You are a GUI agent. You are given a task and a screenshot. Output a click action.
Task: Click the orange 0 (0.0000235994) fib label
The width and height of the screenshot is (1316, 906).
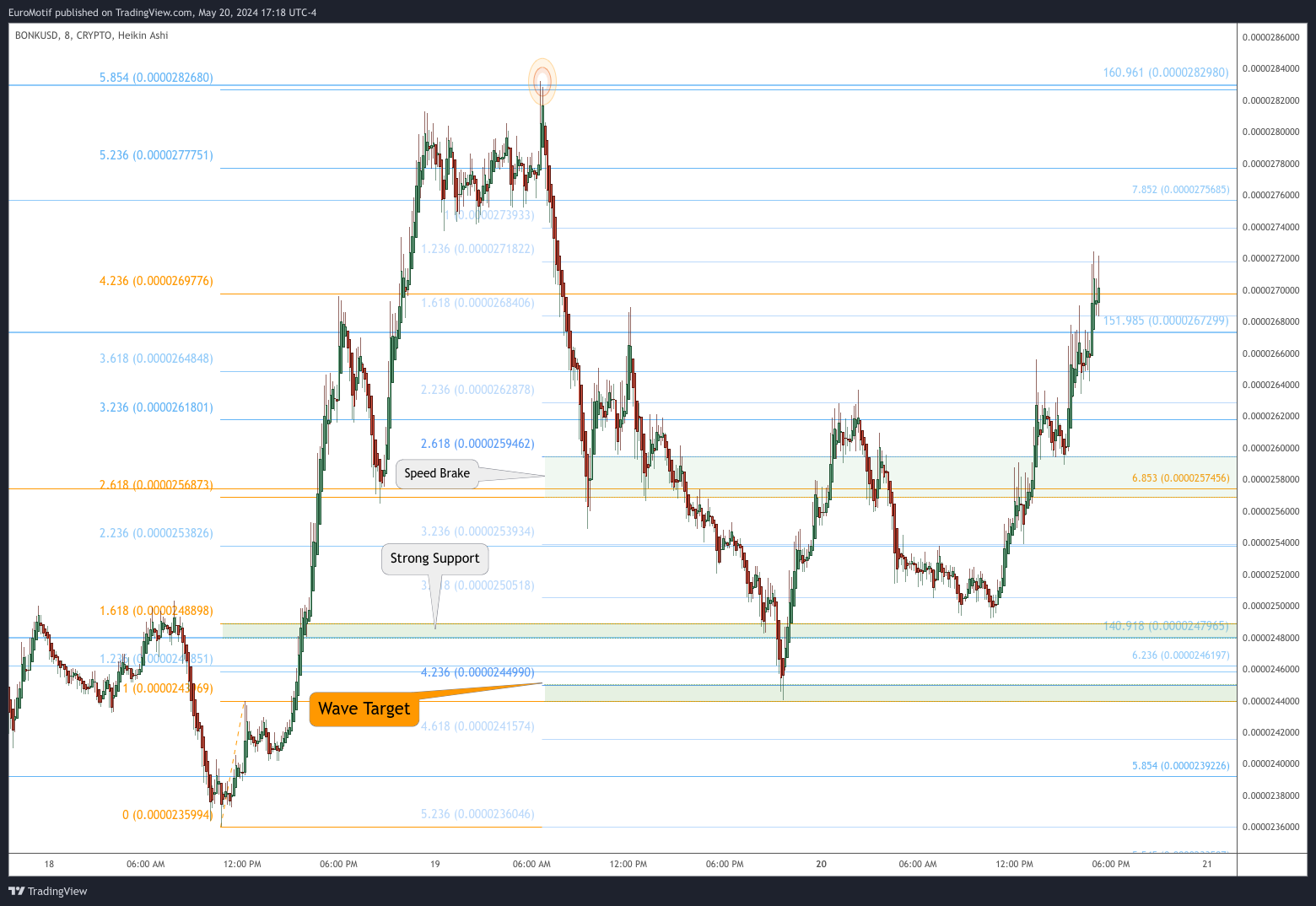coord(168,815)
